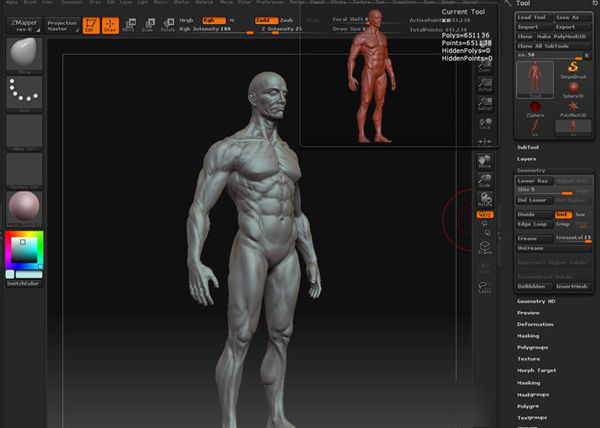600x428 pixels.
Task: Click the Rotate icon in top toolbar
Action: click(x=167, y=24)
